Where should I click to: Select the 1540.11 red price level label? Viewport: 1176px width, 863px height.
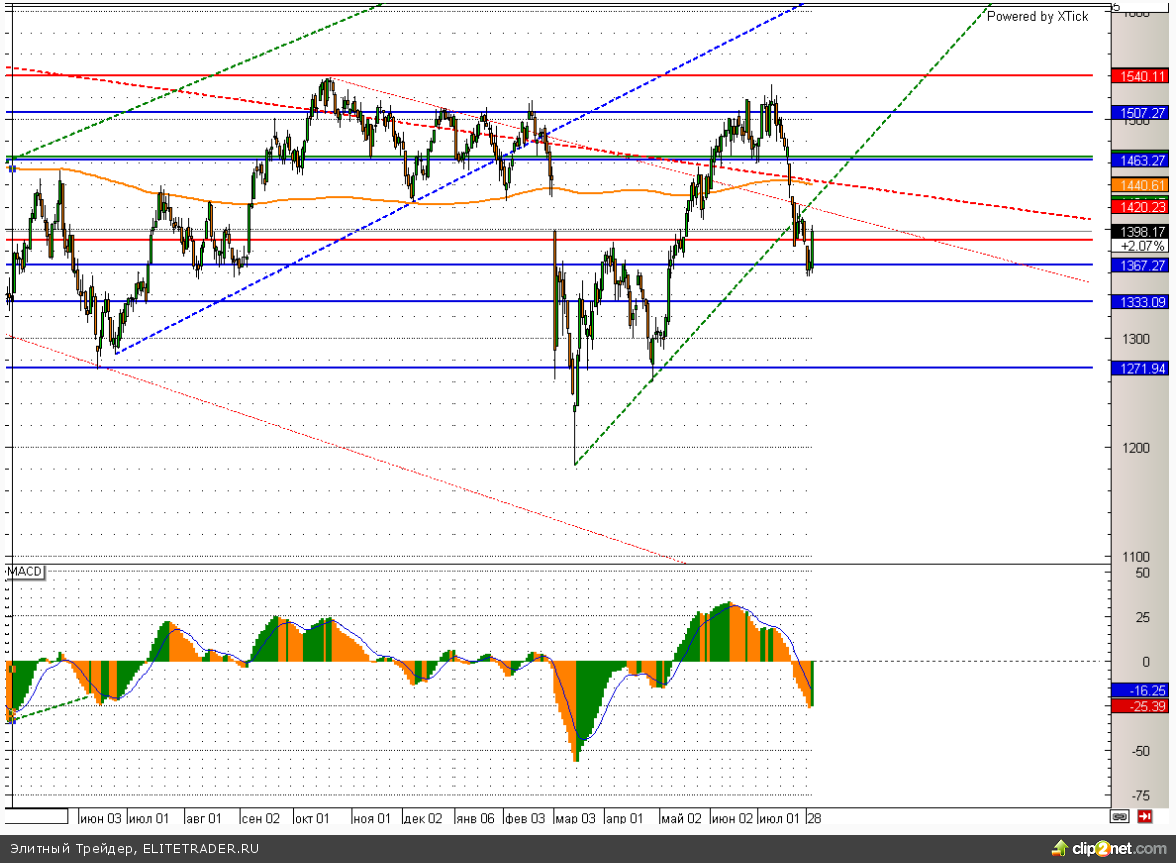coord(1139,76)
